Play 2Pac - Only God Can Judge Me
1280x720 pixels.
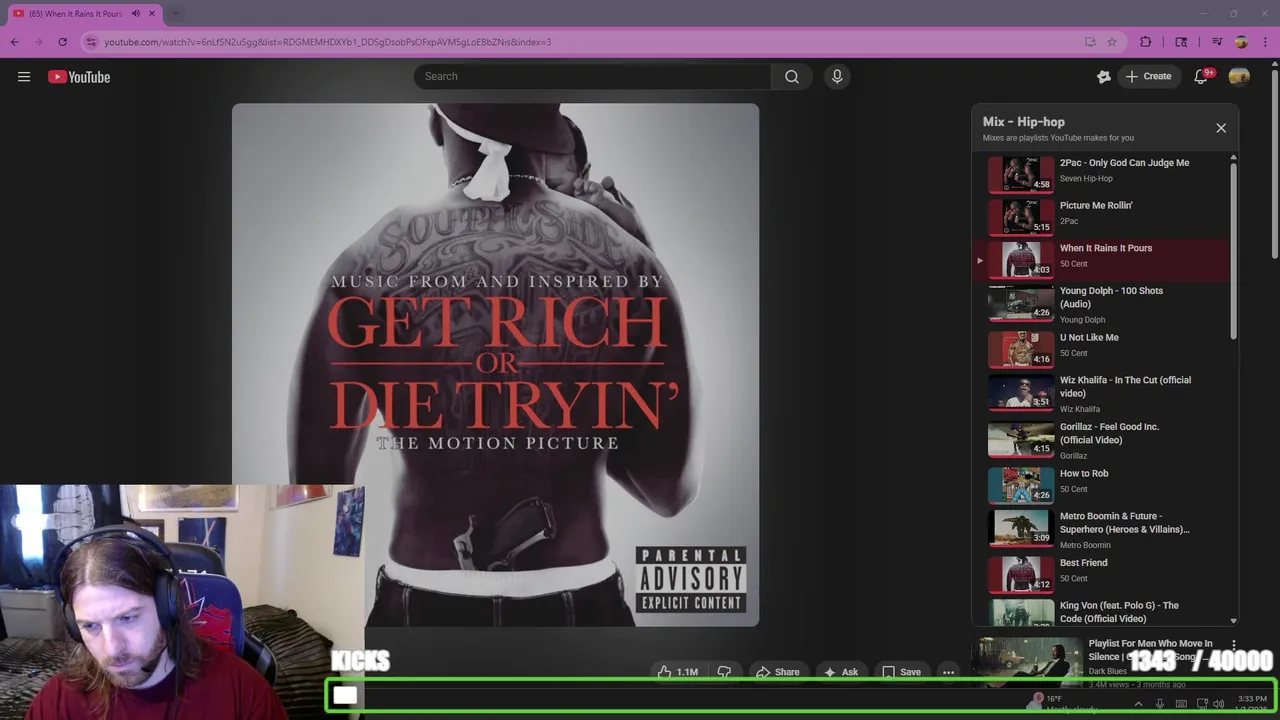tap(1101, 174)
